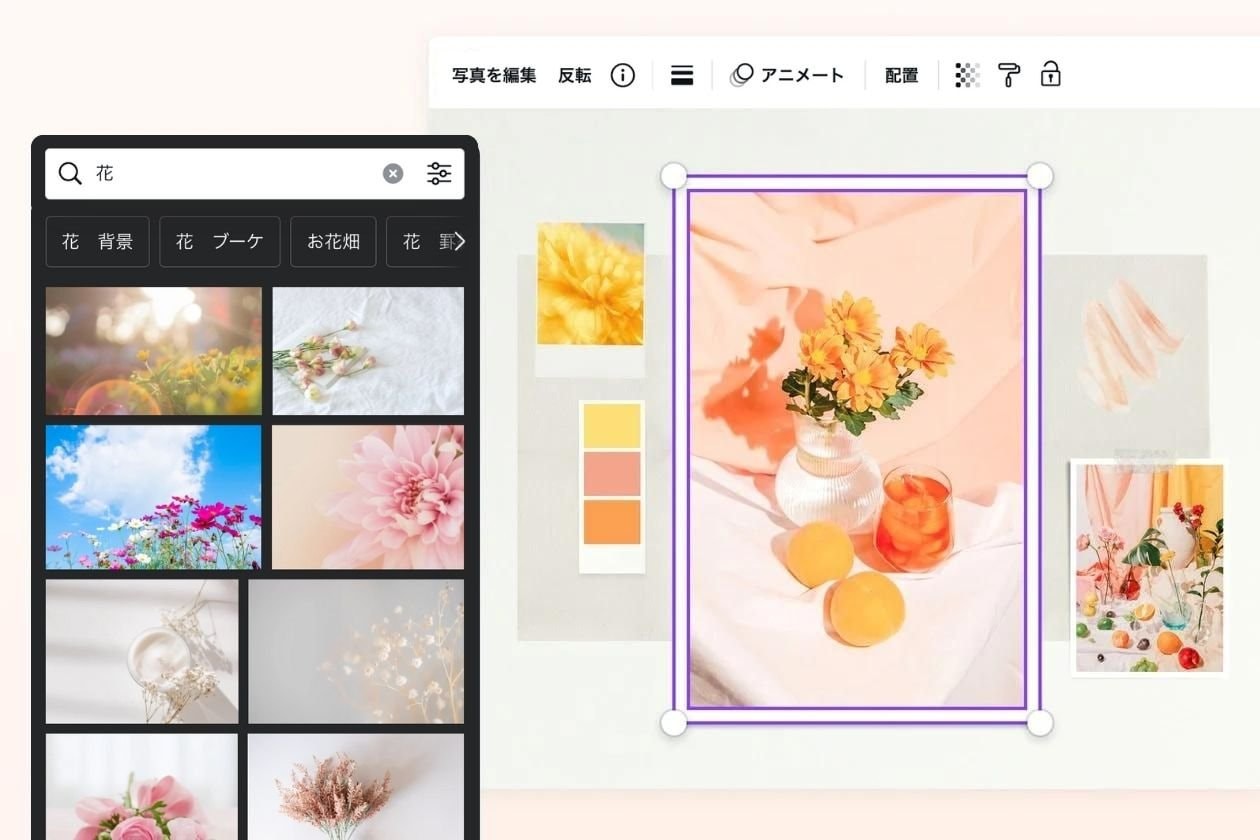Select the blue sky cosmos field thumbnail

pyautogui.click(x=153, y=497)
